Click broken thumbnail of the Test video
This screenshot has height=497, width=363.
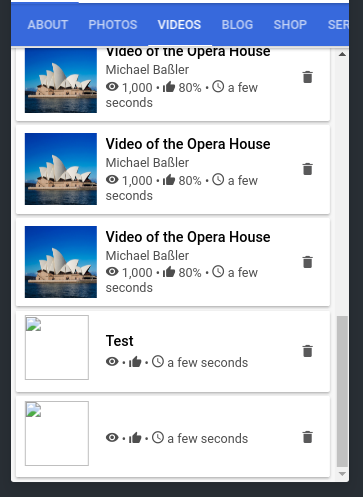(57, 347)
